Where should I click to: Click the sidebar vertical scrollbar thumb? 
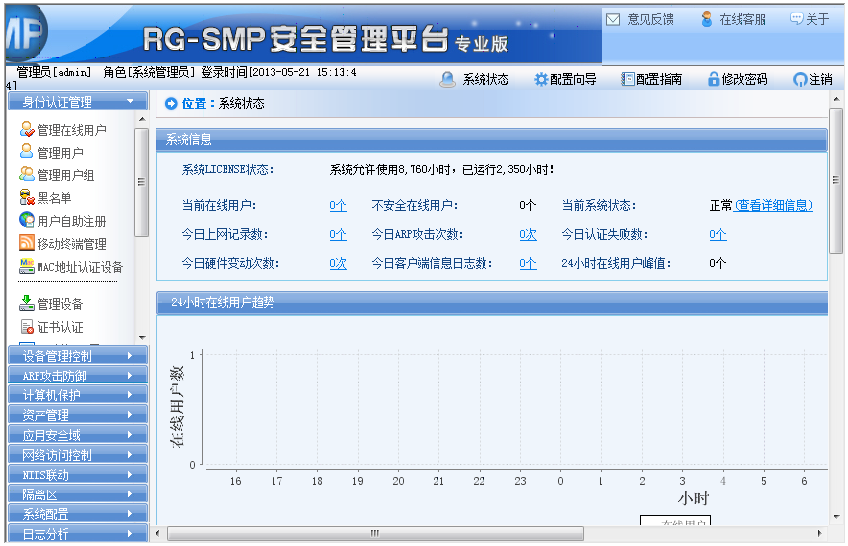pos(142,182)
